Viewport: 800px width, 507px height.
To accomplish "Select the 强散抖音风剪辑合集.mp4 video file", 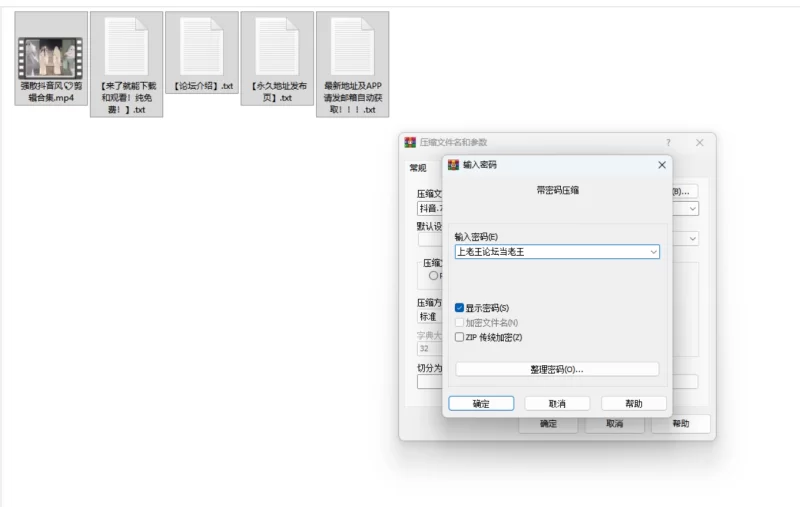I will tap(51, 59).
